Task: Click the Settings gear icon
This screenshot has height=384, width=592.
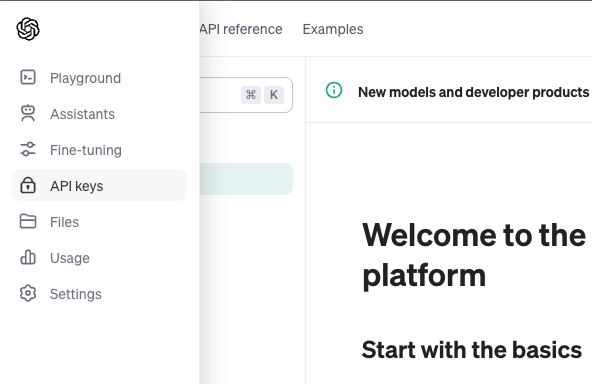Action: click(x=28, y=293)
